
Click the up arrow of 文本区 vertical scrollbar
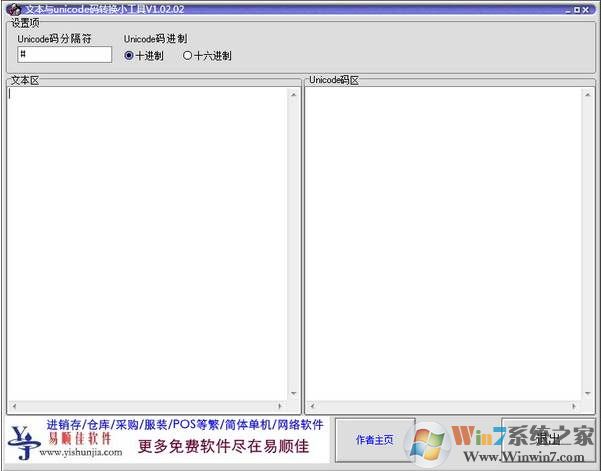pyautogui.click(x=294, y=94)
